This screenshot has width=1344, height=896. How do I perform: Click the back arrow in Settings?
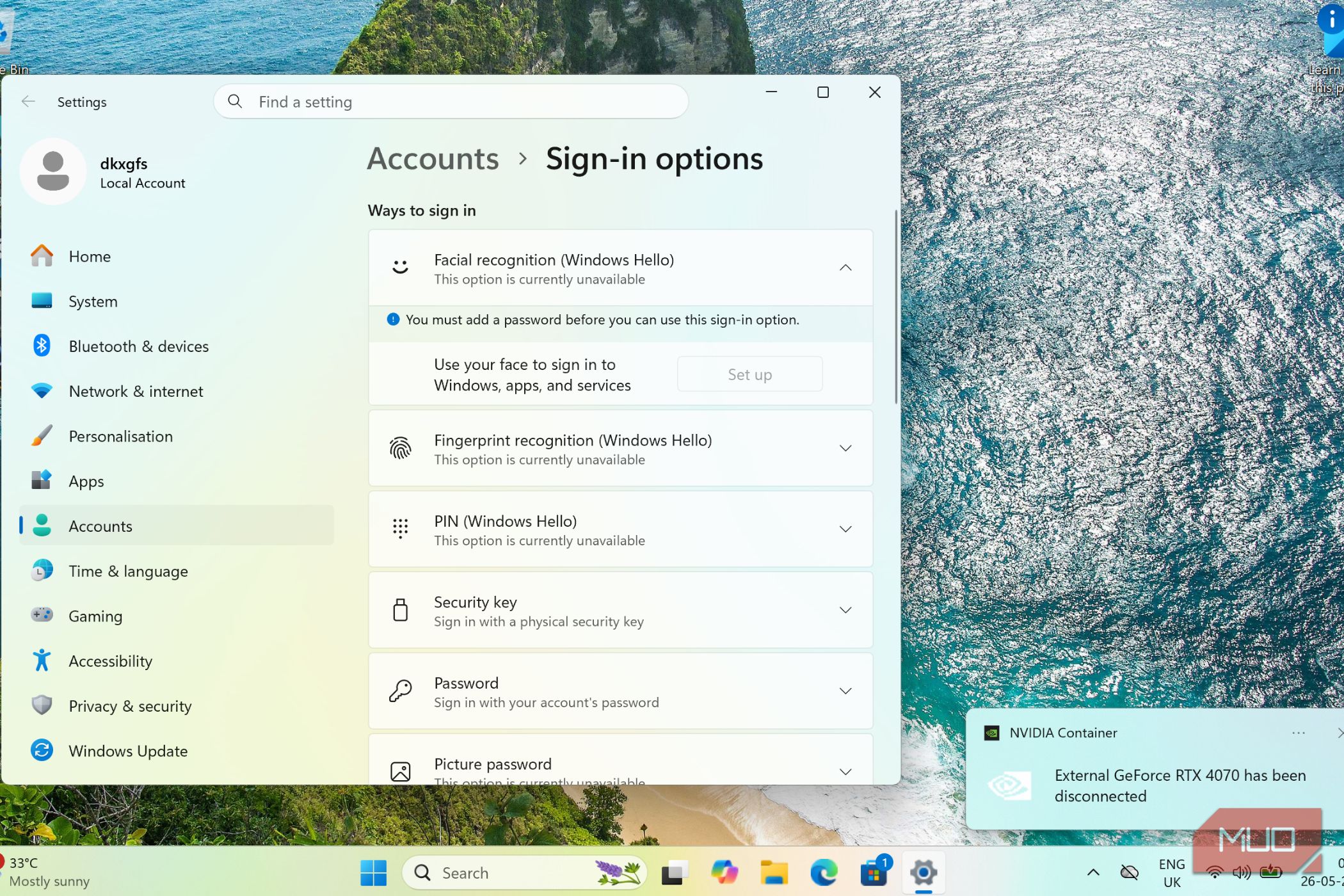(x=28, y=102)
